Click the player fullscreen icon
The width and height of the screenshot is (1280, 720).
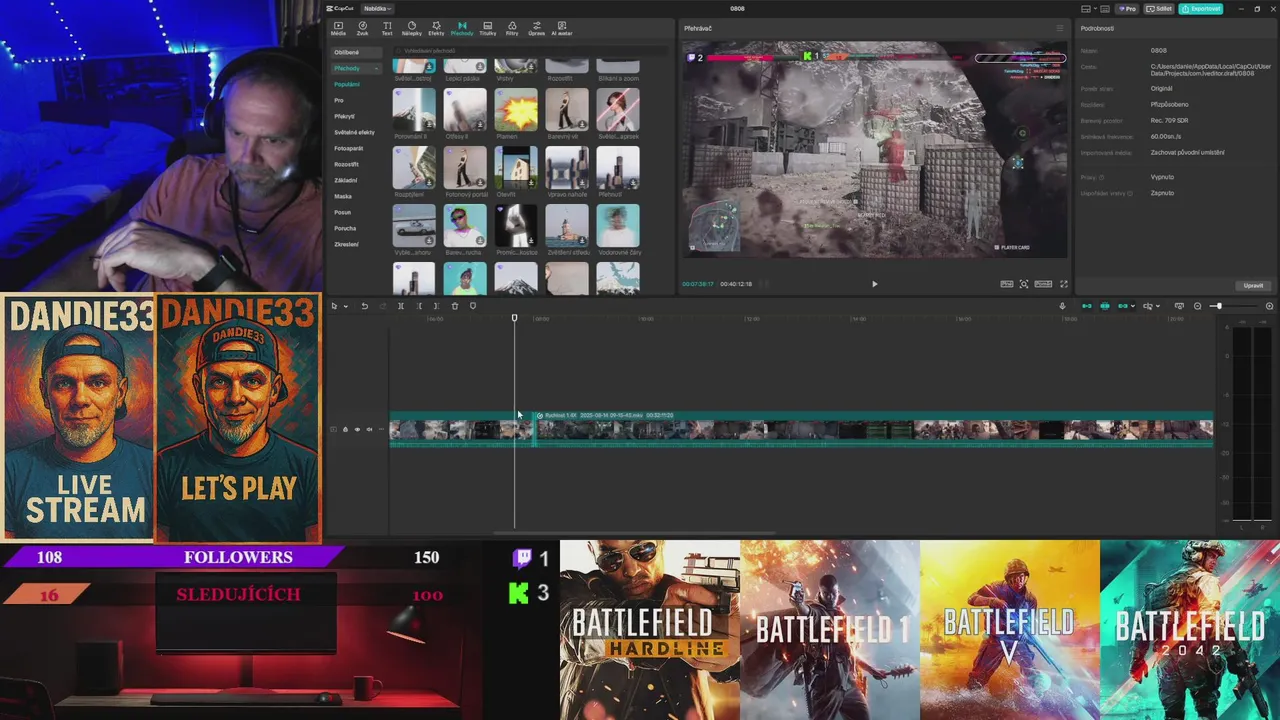pos(1063,284)
